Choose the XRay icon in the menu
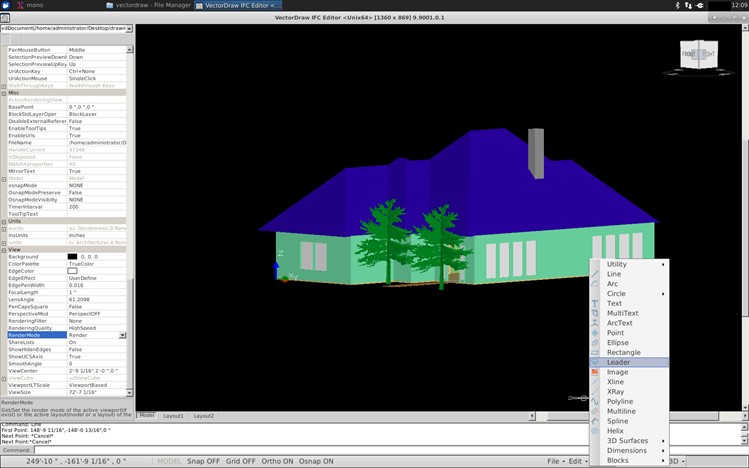The width and height of the screenshot is (749, 468). 595,392
